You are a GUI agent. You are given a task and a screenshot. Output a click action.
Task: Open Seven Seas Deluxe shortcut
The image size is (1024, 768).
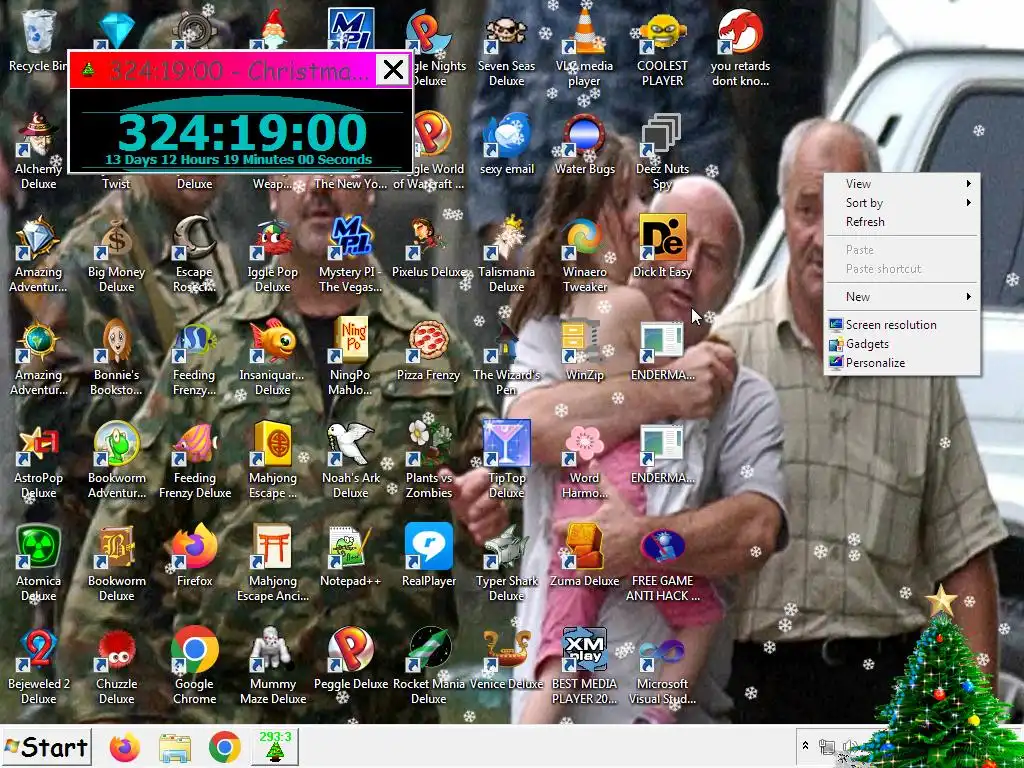tap(506, 47)
